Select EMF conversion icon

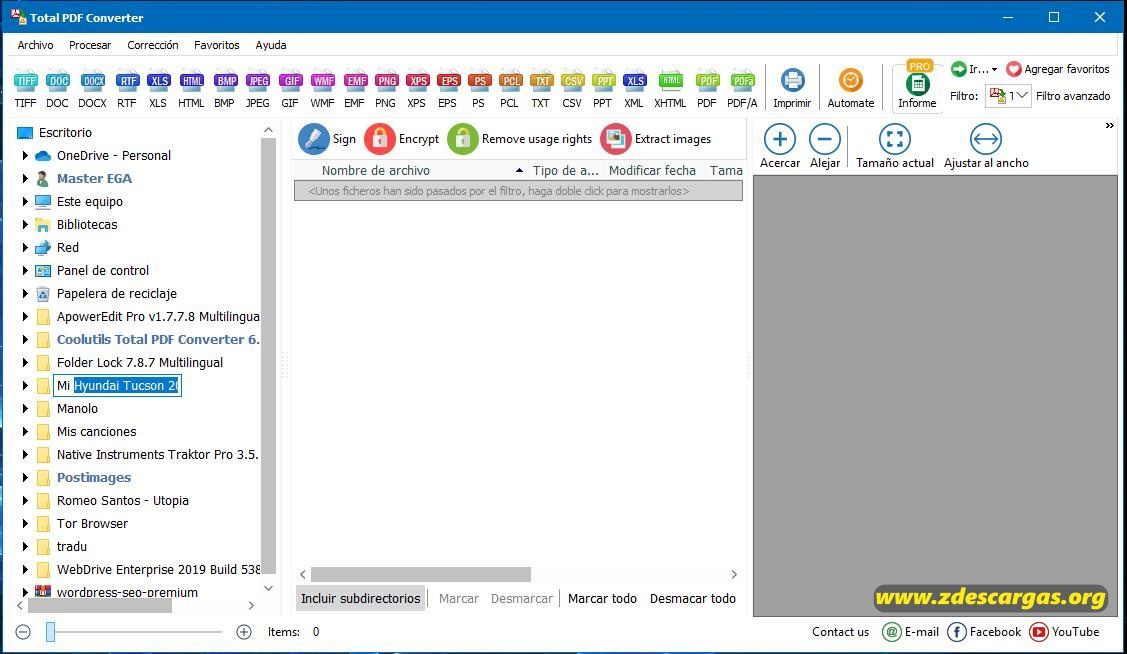355,89
